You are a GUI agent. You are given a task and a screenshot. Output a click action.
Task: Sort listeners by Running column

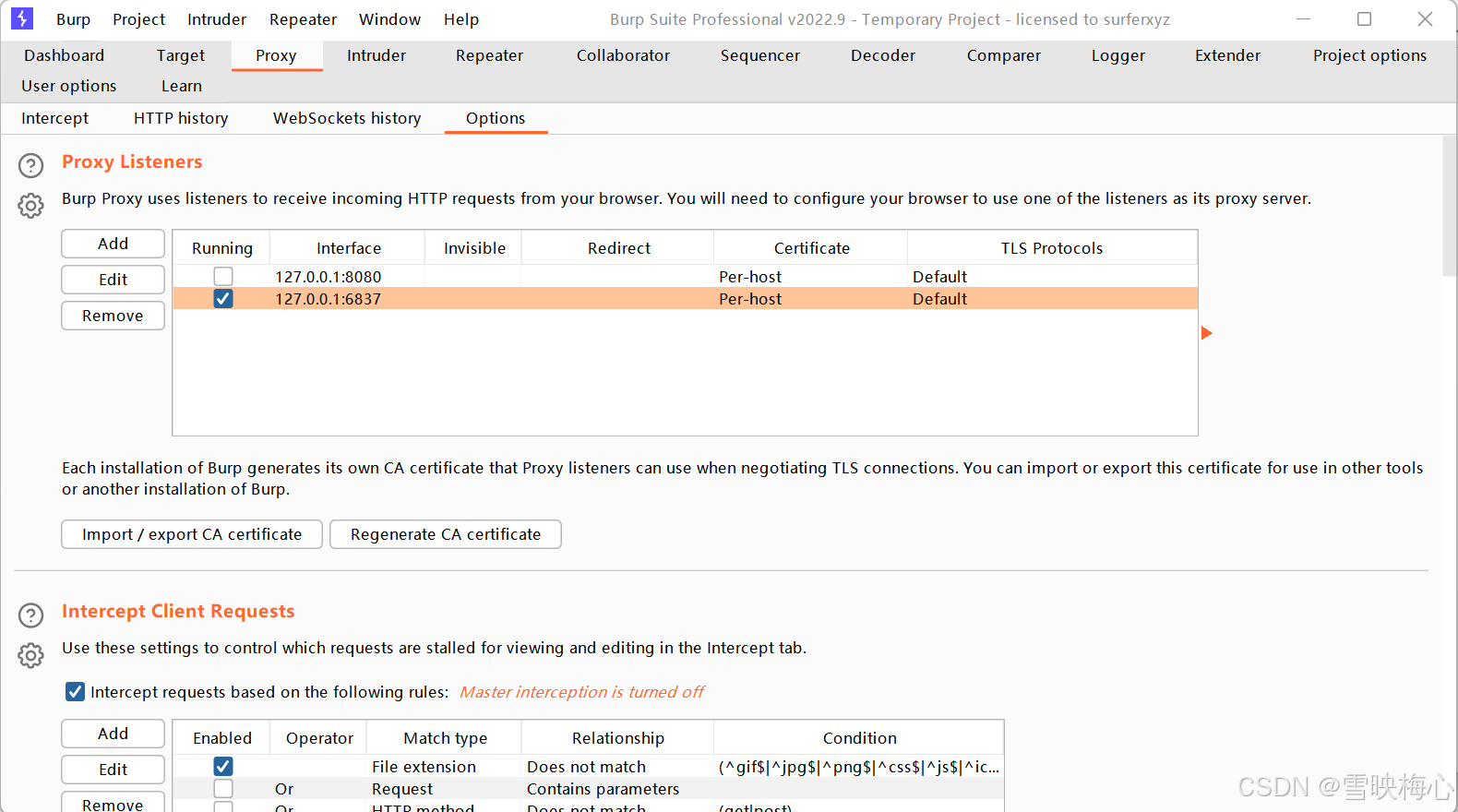pos(221,248)
